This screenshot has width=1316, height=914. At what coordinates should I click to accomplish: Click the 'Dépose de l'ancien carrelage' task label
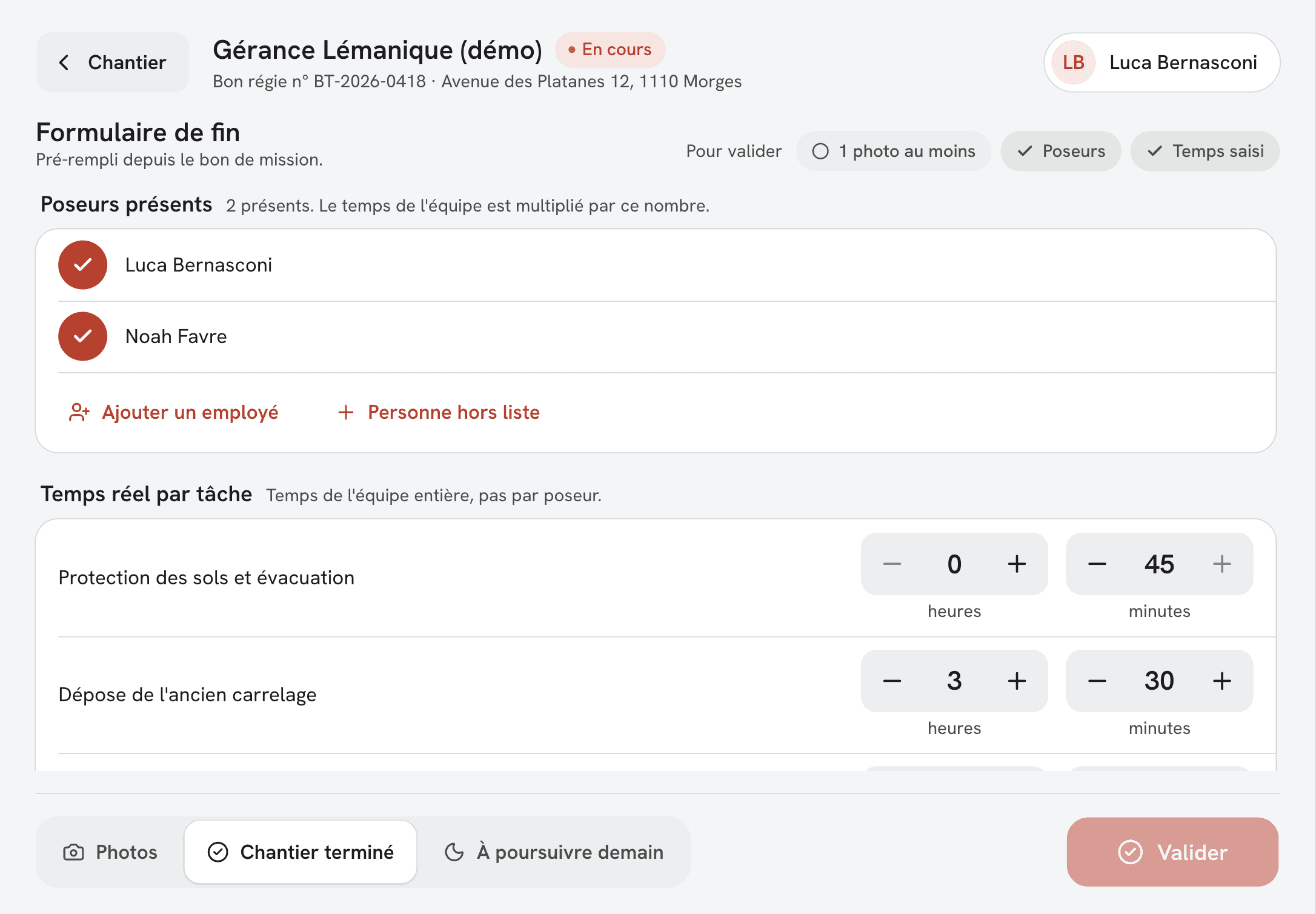[188, 694]
